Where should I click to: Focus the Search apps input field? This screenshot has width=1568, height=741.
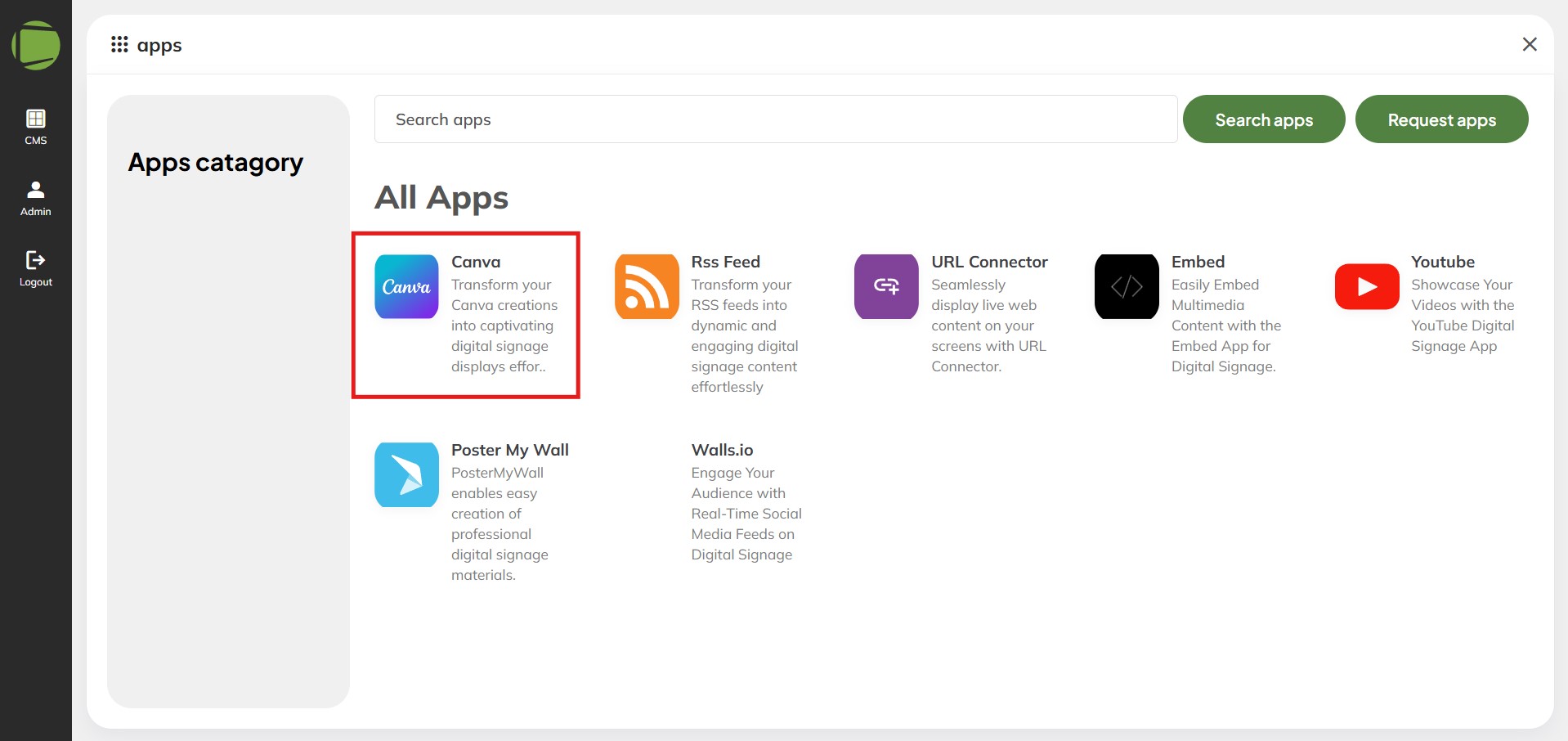tap(776, 119)
